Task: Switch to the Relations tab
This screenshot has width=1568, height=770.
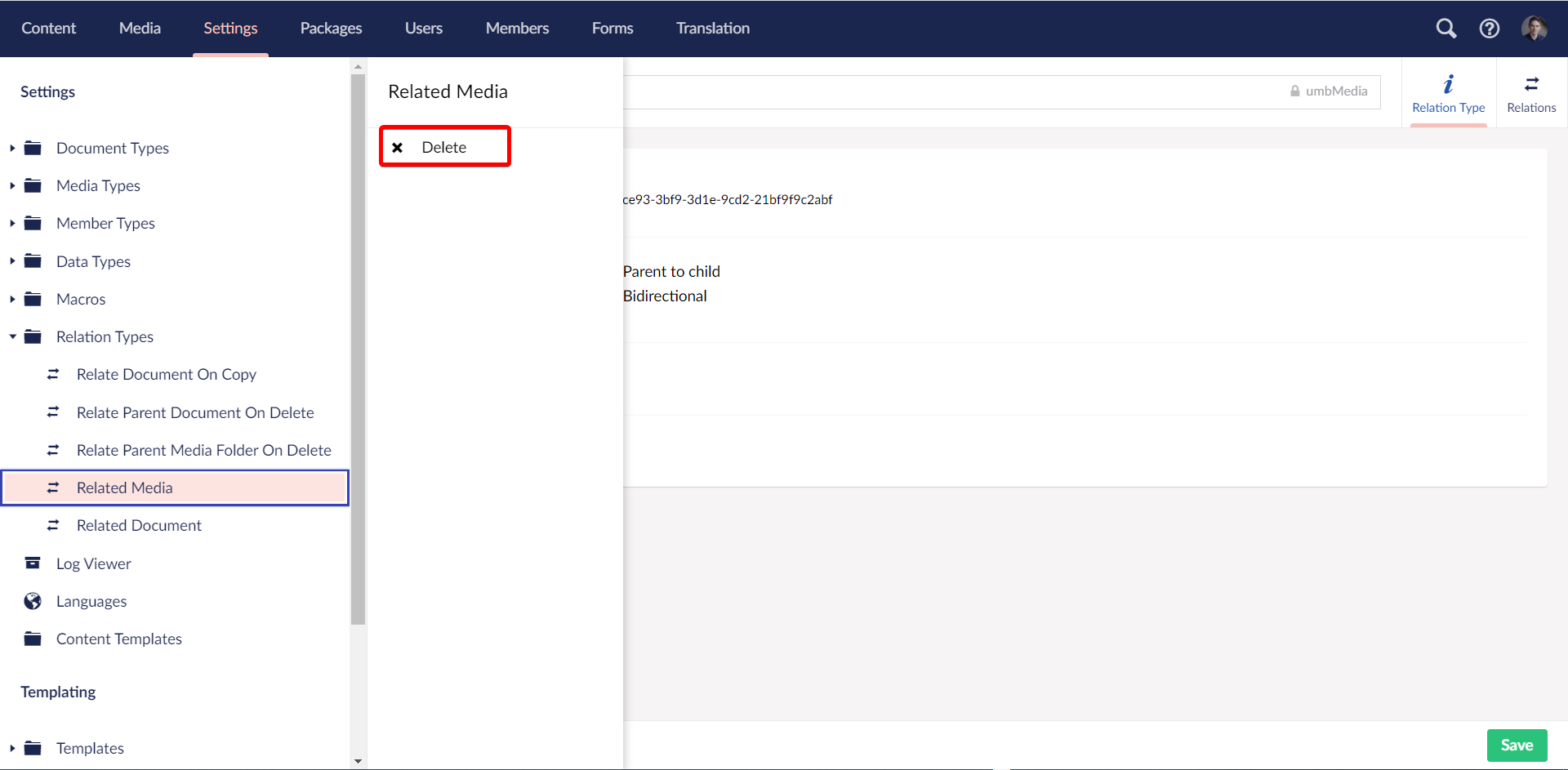Action: (1531, 92)
